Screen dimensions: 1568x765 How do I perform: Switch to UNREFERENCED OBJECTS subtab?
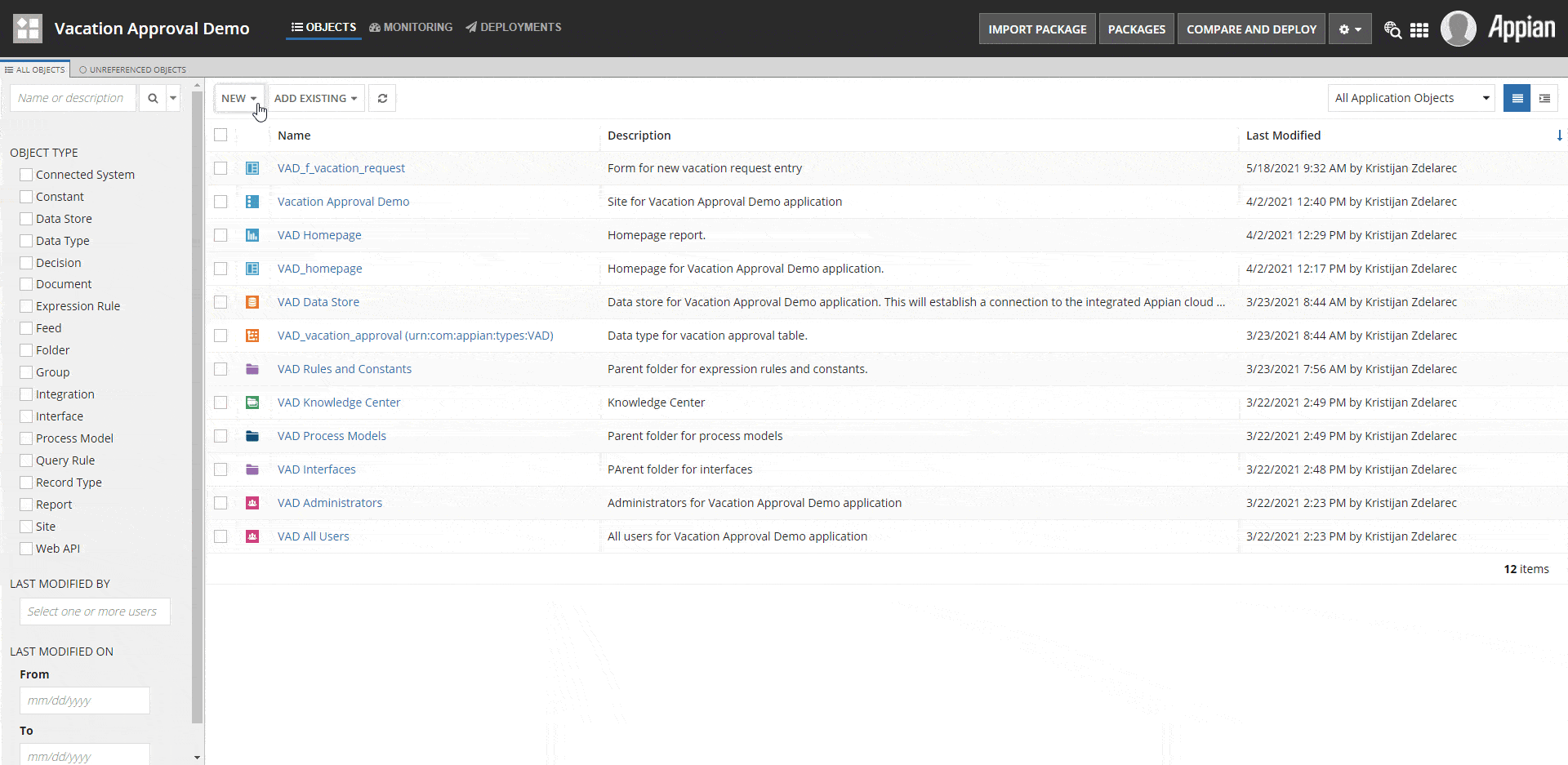pos(132,69)
